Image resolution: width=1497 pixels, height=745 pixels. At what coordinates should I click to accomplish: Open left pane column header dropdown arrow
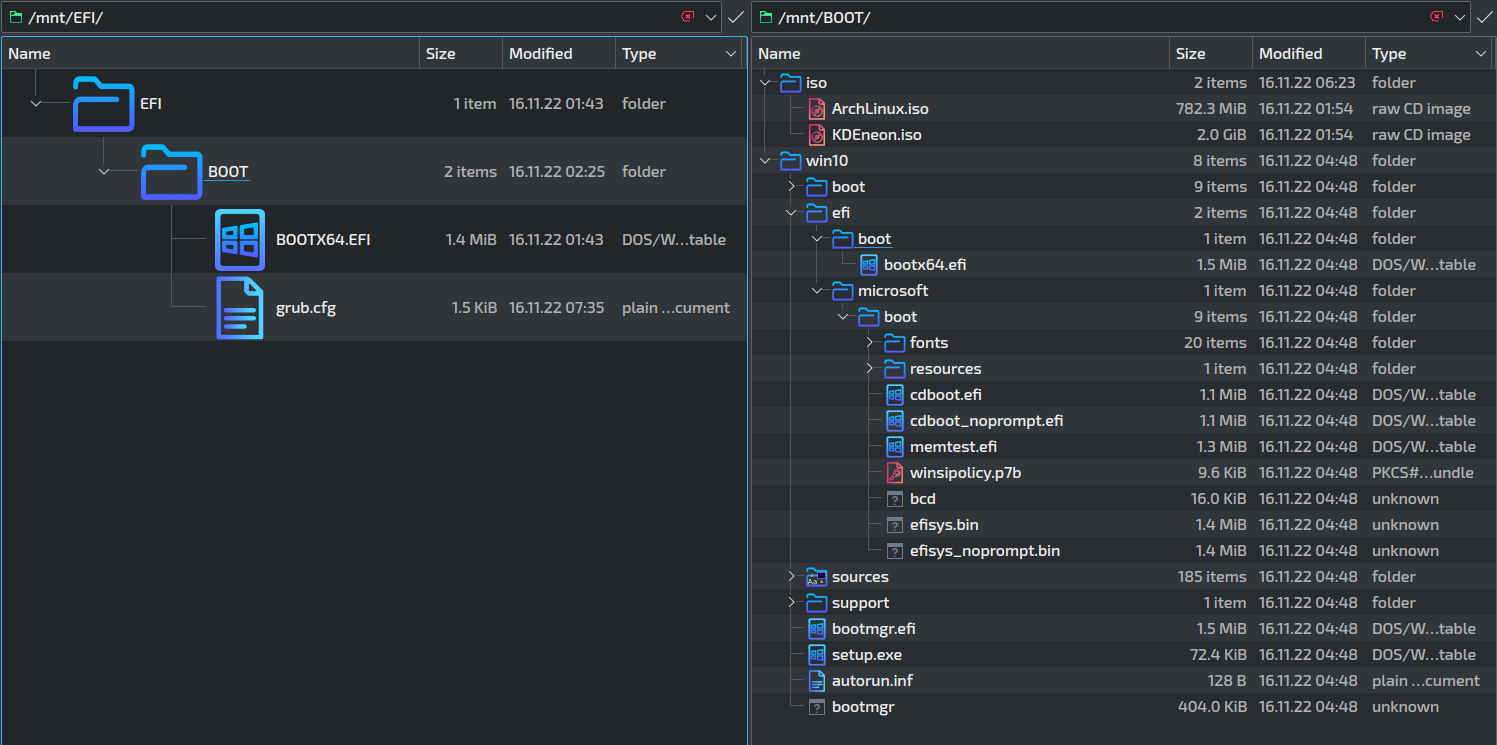tap(731, 54)
